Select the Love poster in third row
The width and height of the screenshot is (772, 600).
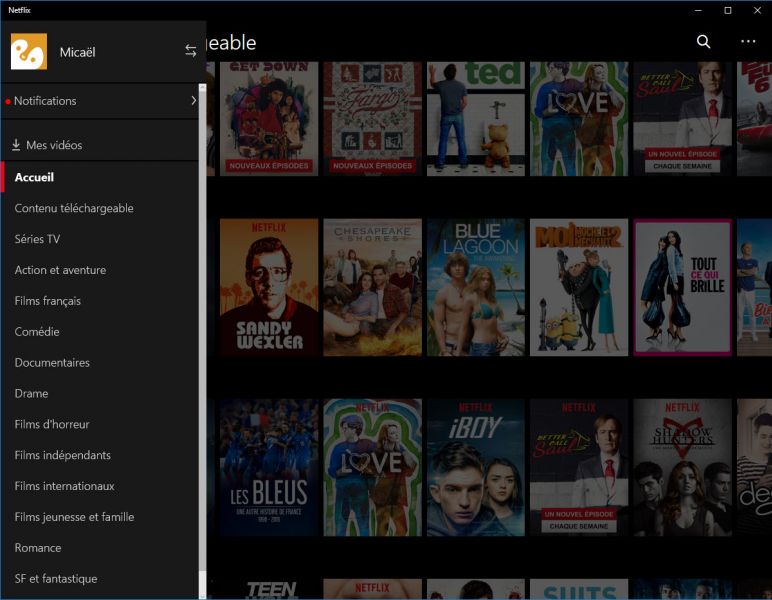(372, 468)
